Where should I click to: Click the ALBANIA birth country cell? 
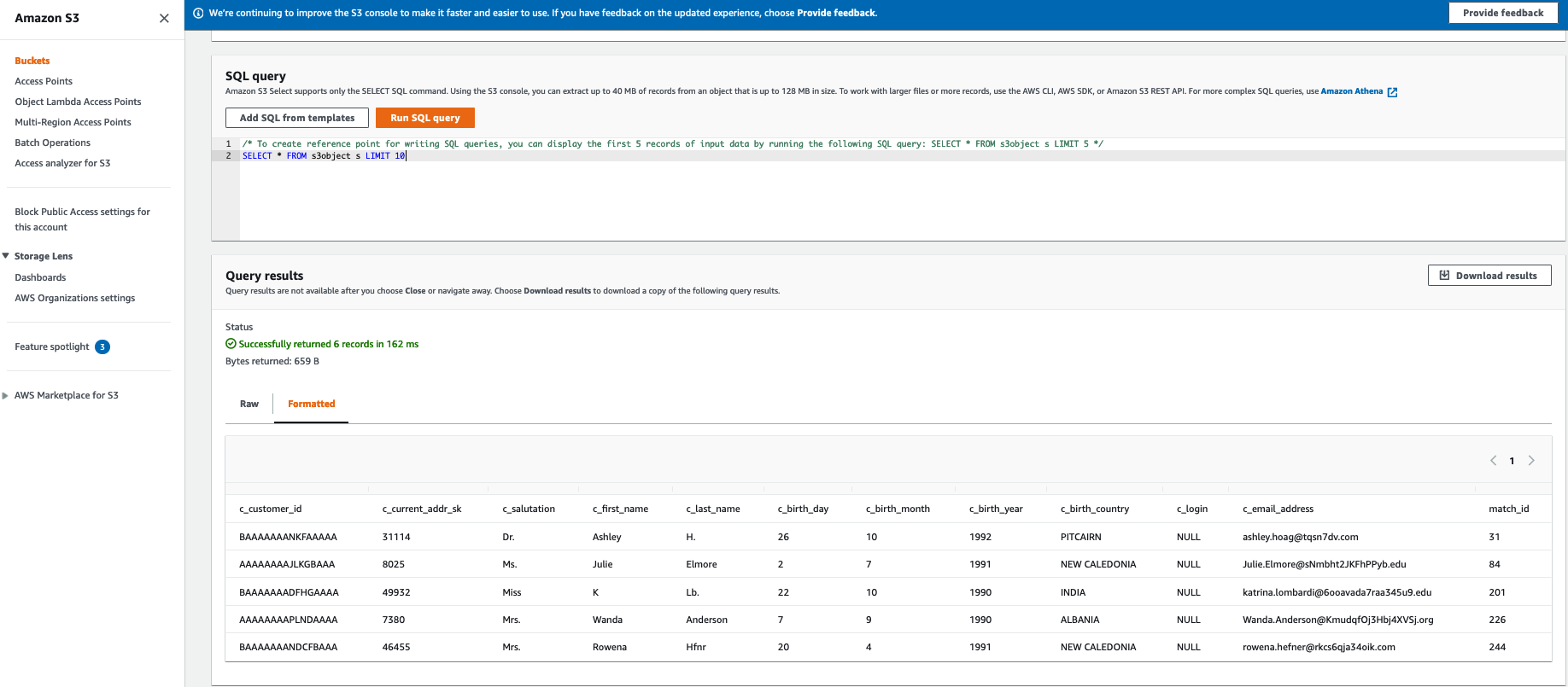point(1079,620)
